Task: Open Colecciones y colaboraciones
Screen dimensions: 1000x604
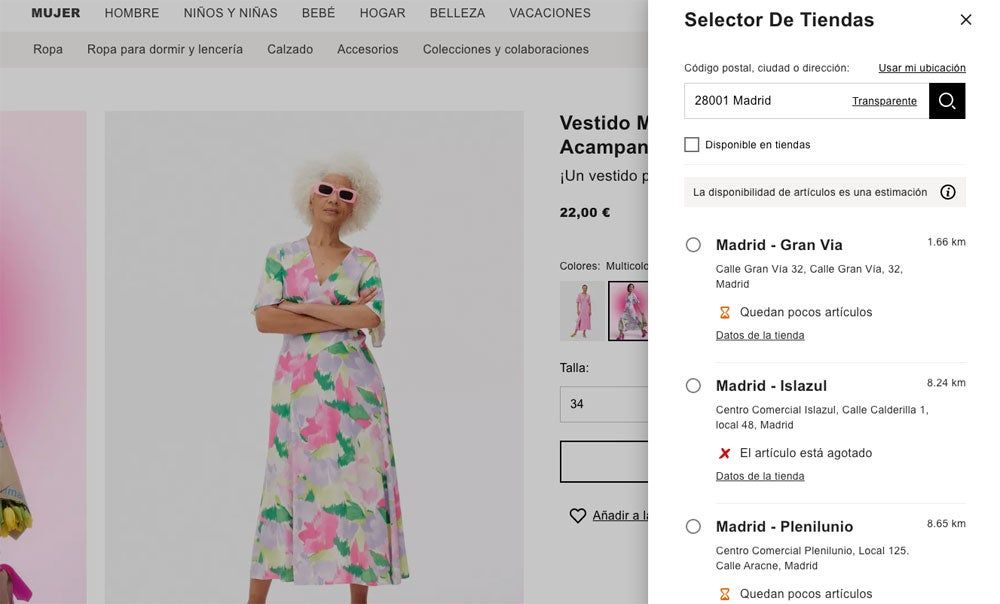Action: pyautogui.click(x=506, y=48)
